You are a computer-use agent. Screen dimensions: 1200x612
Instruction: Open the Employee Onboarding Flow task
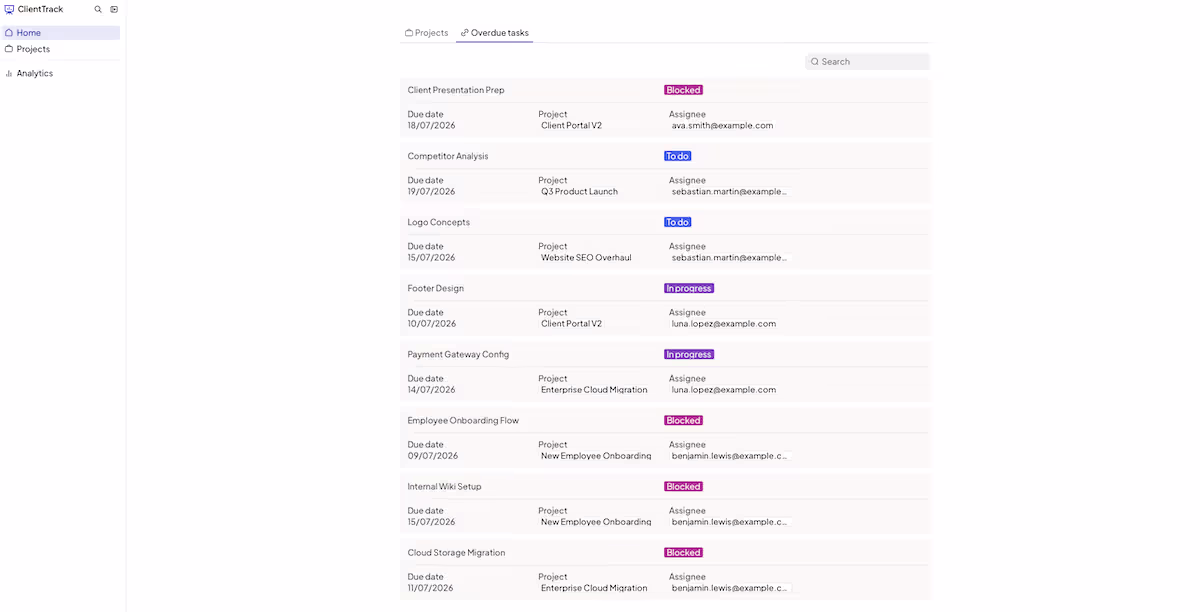point(463,420)
